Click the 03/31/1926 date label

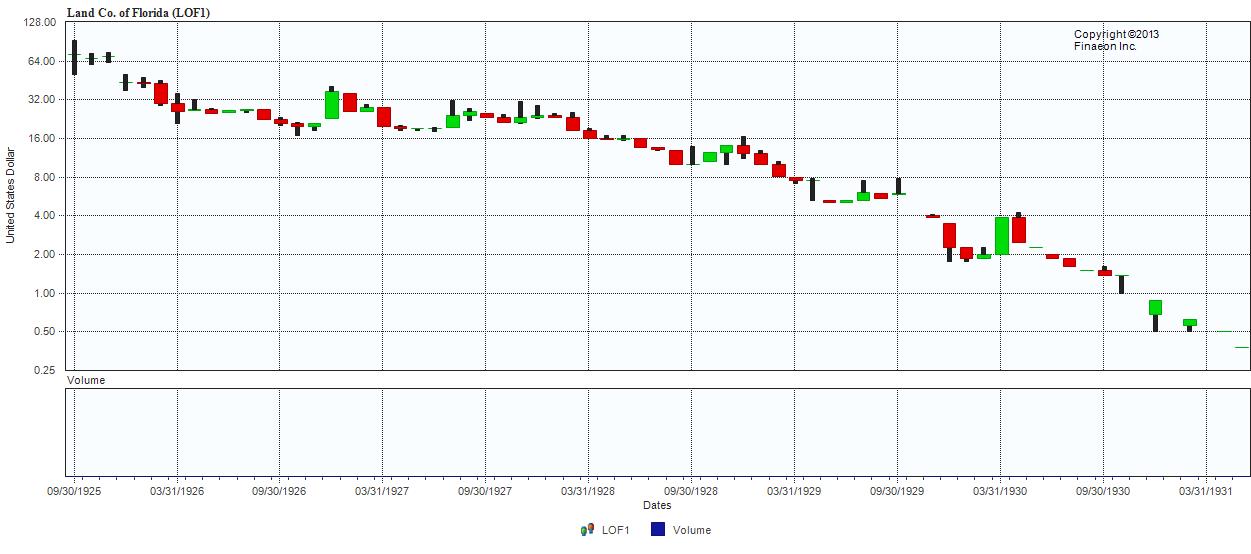click(x=177, y=491)
